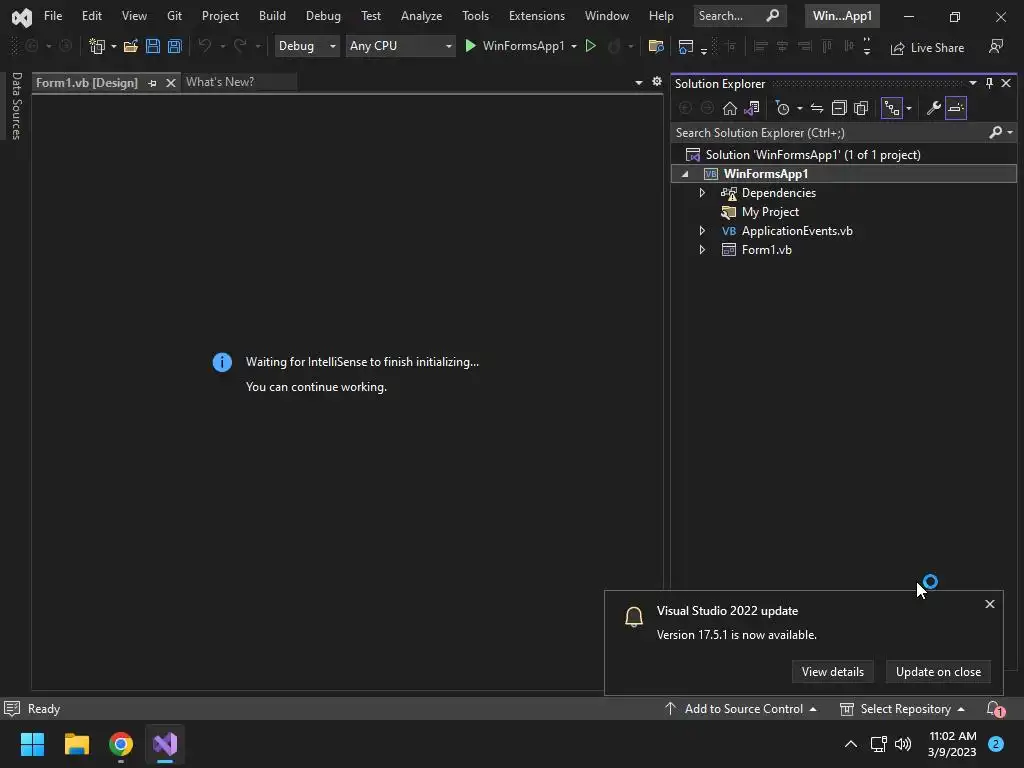Open Find in Files toolbar icon
Viewport: 1024px width, 768px height.
point(656,46)
